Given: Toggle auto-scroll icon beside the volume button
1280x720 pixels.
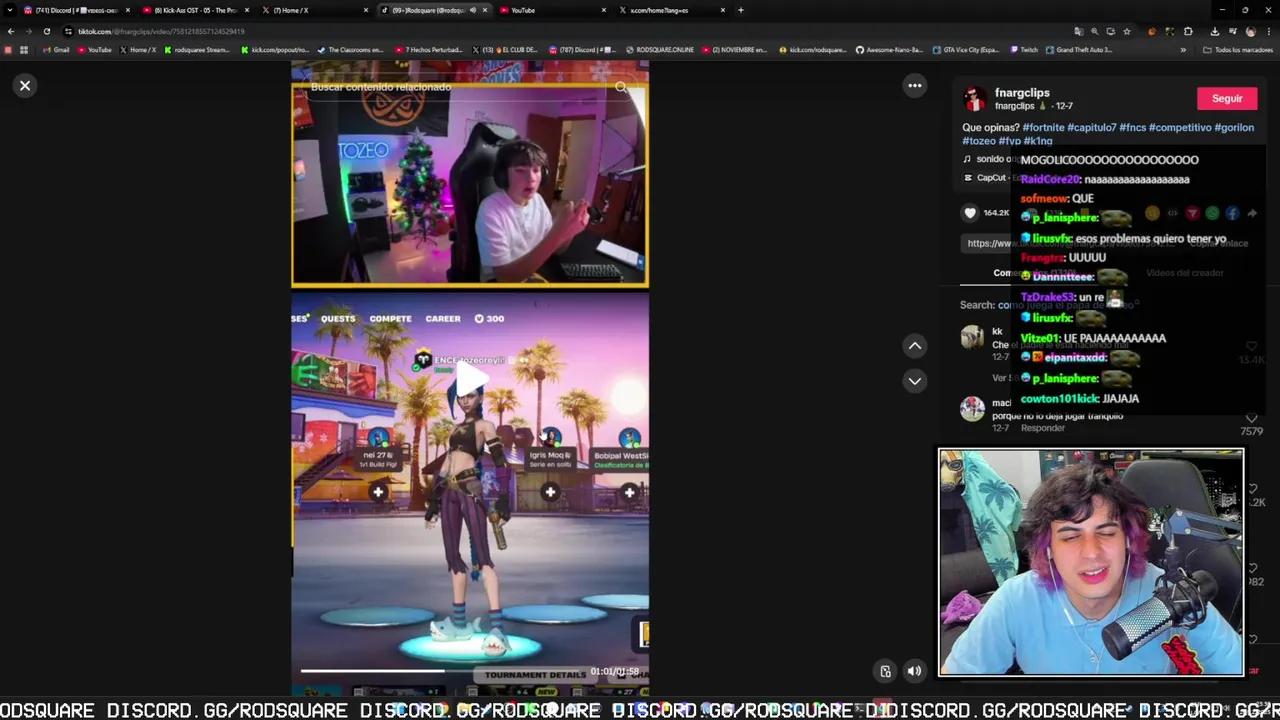Looking at the screenshot, I should click(x=885, y=671).
